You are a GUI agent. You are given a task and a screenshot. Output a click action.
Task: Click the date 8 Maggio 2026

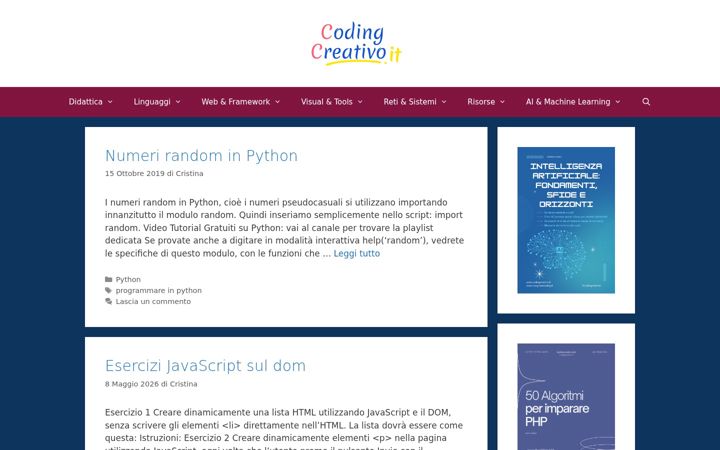point(132,384)
